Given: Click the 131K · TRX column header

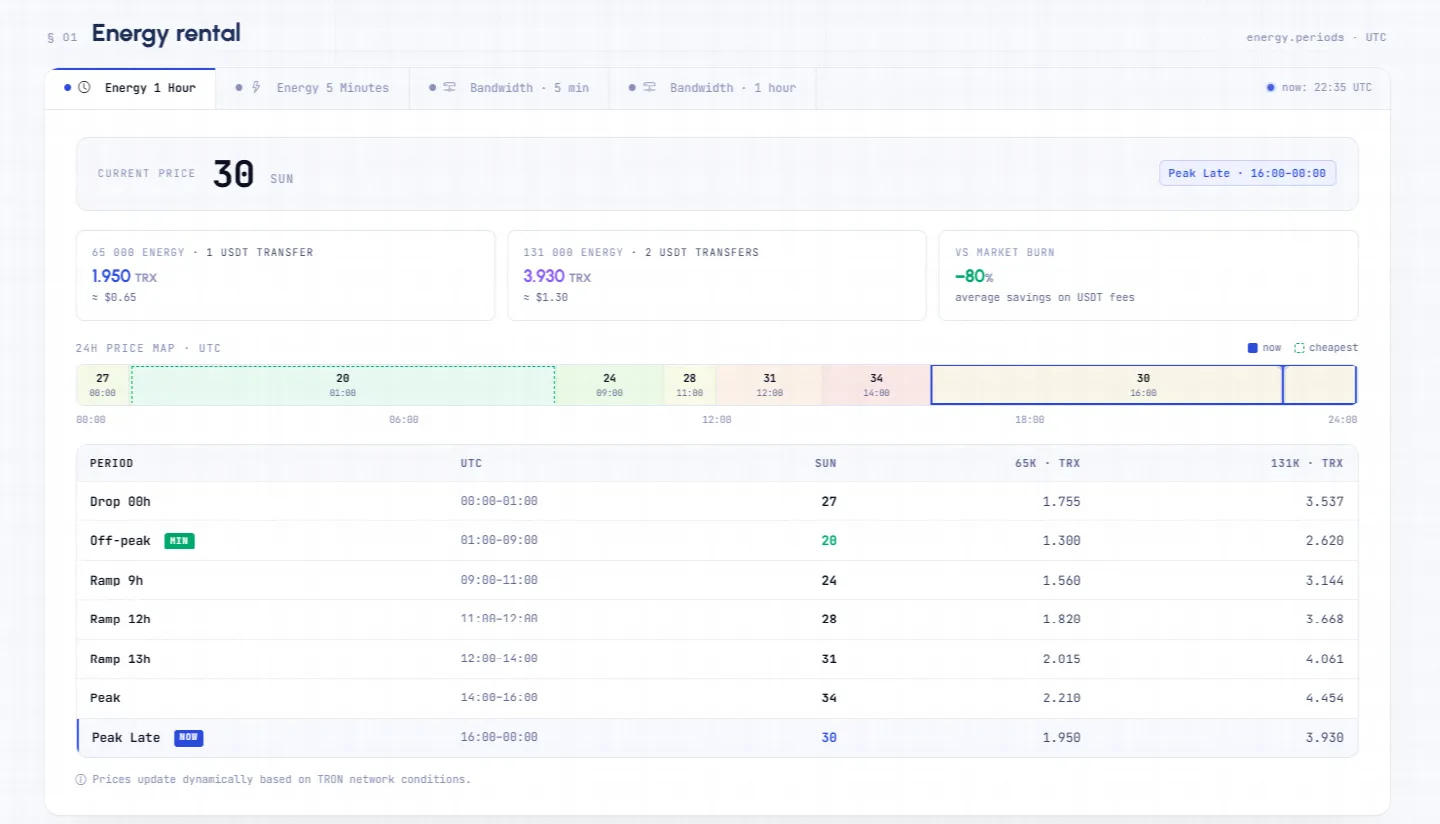Looking at the screenshot, I should pos(1308,463).
